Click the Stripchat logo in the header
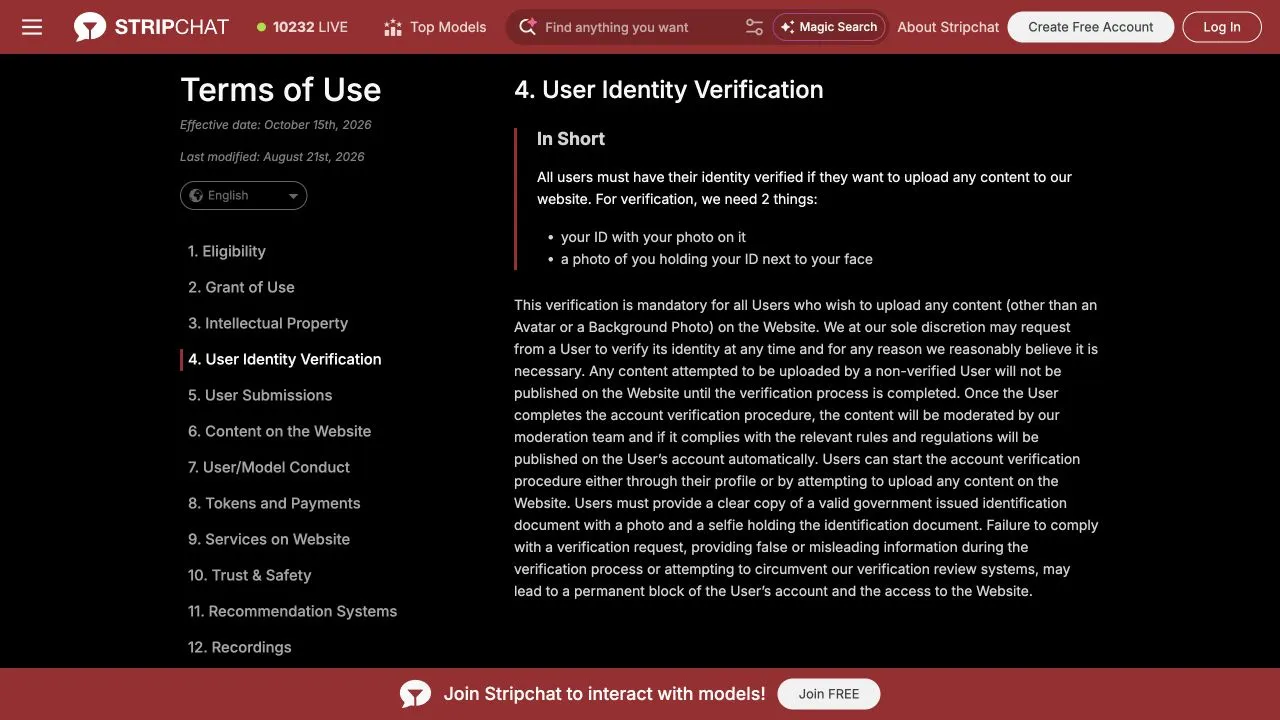1280x720 pixels. (151, 27)
